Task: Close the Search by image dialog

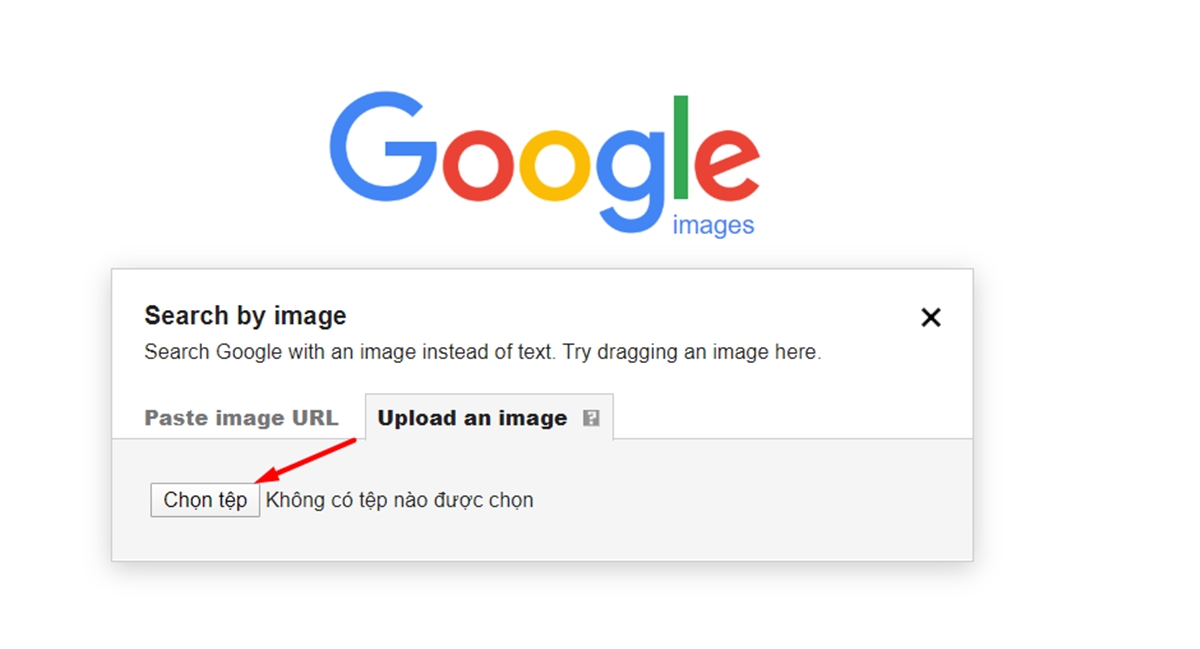Action: tap(931, 317)
